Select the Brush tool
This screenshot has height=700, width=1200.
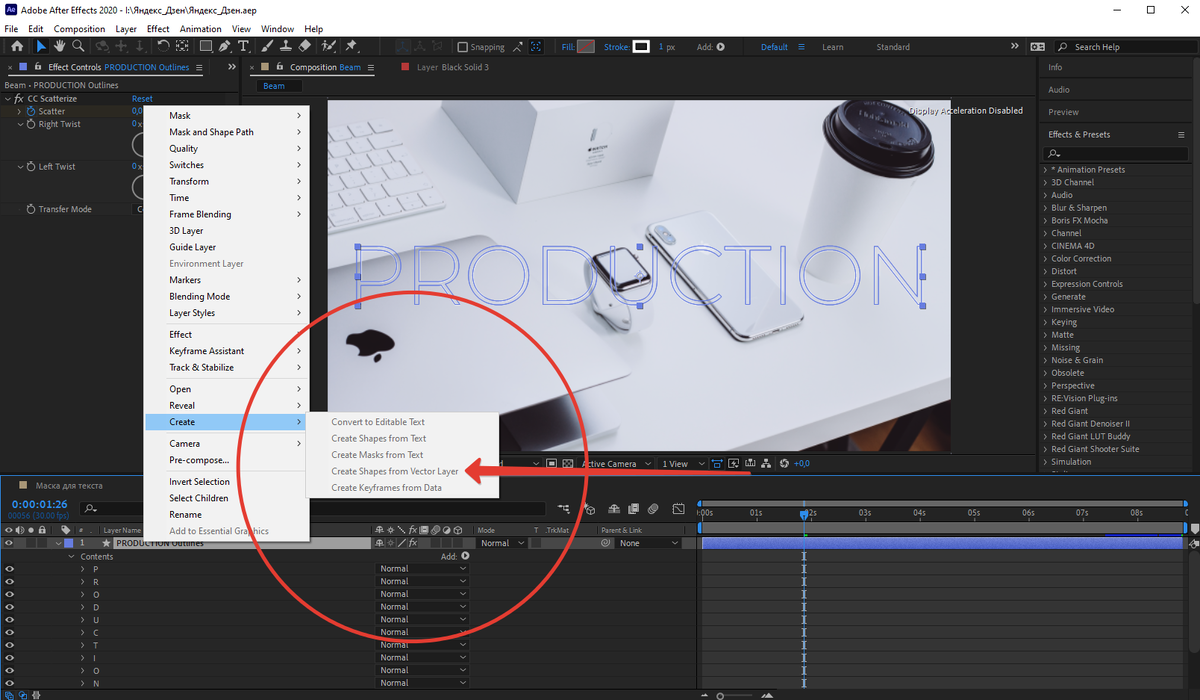(x=268, y=47)
